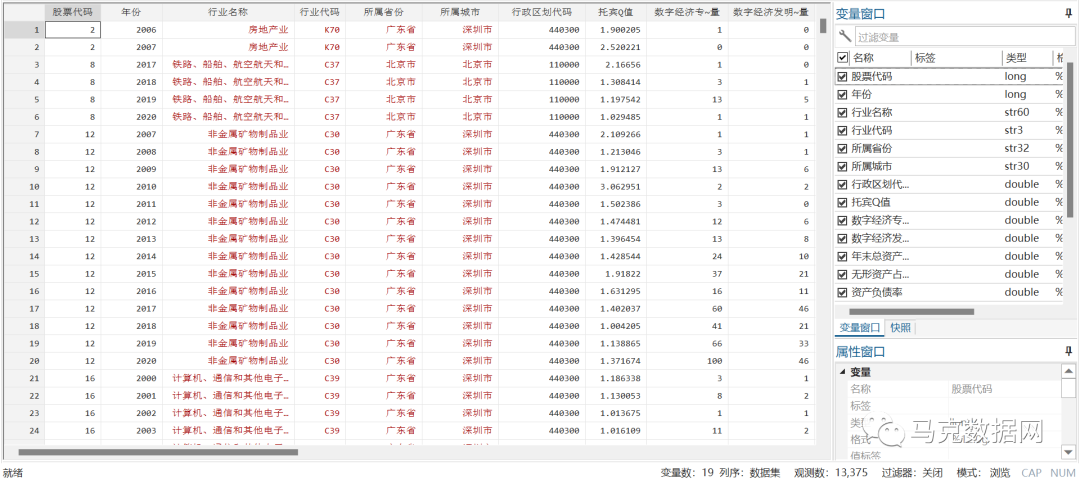Uncheck the 无形资产占… variable checkbox
Image resolution: width=1080 pixels, height=479 pixels.
click(842, 274)
